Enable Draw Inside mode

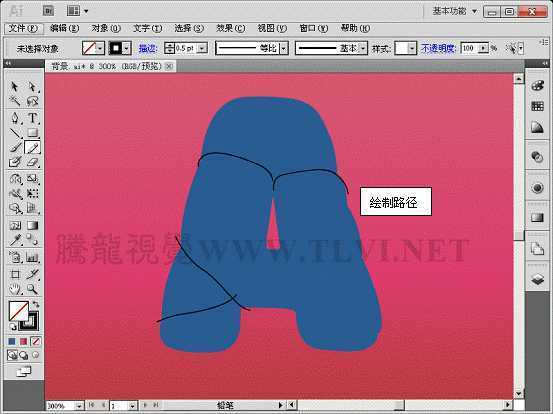(35, 355)
